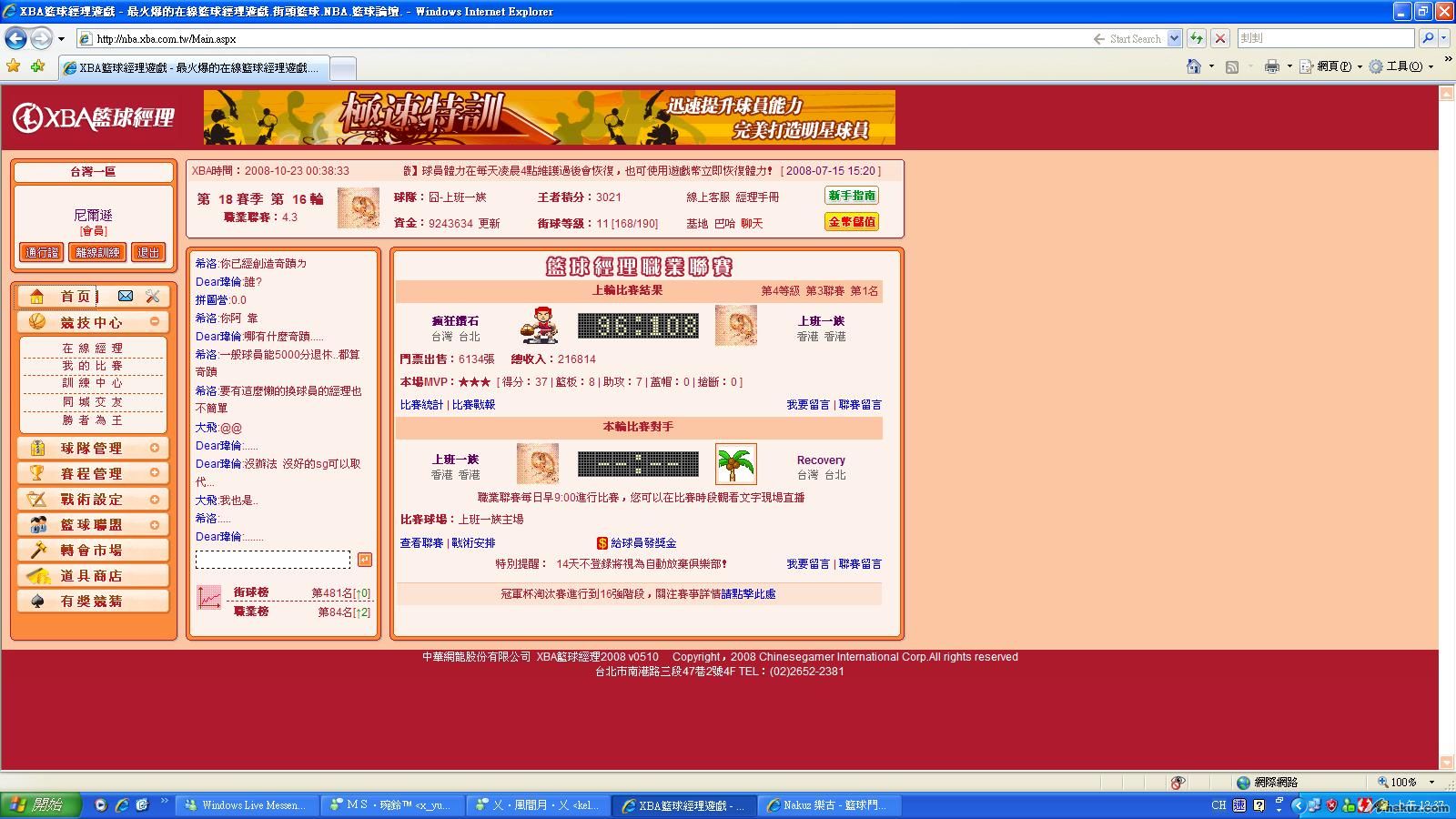Click the wrench settings icon beside 首页

click(153, 296)
